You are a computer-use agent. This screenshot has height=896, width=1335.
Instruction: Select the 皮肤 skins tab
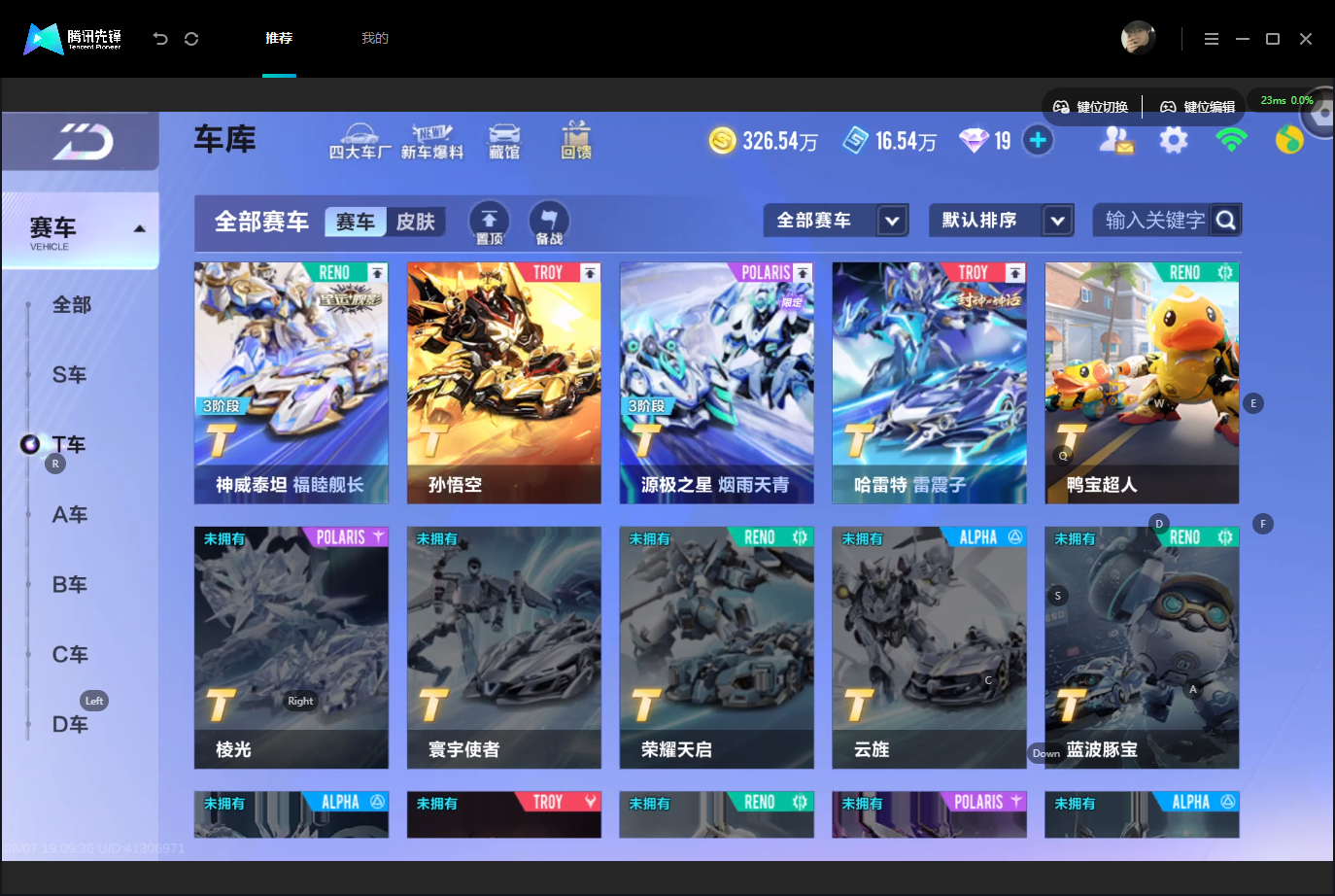(416, 222)
